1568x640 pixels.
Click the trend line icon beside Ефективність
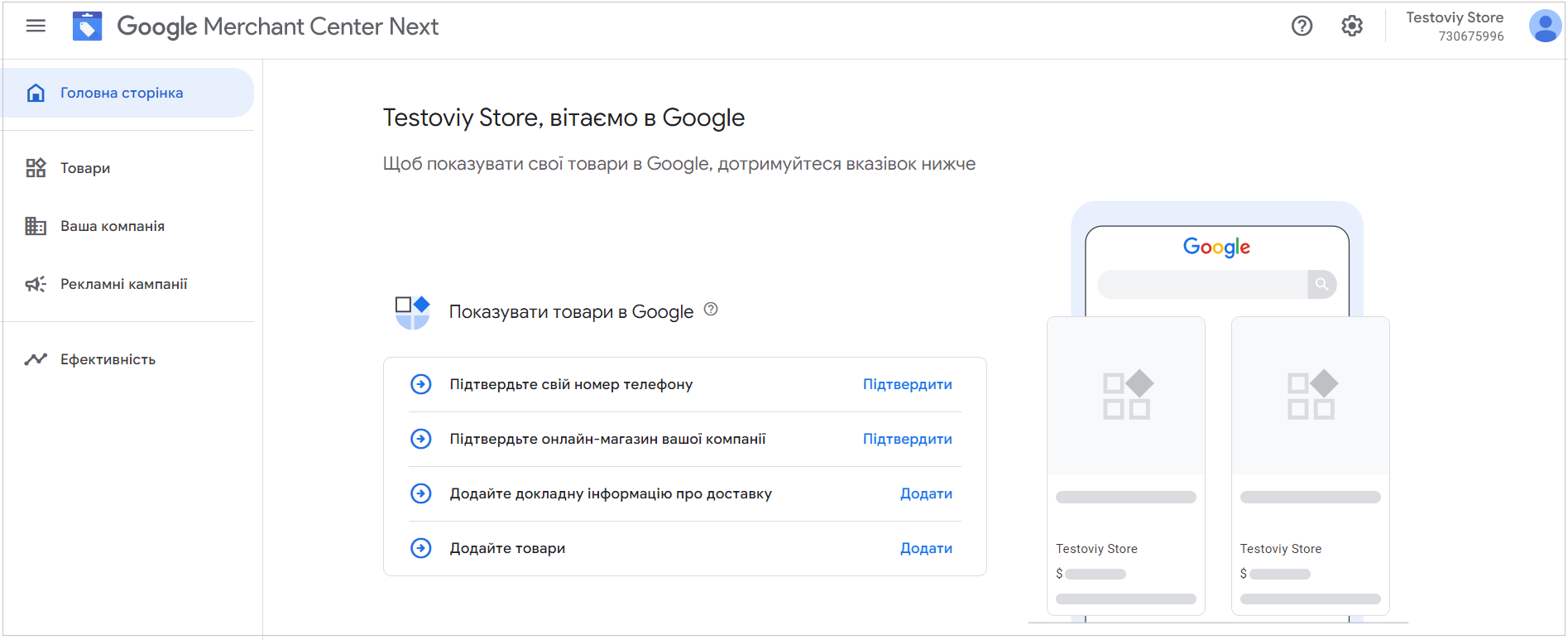click(36, 359)
